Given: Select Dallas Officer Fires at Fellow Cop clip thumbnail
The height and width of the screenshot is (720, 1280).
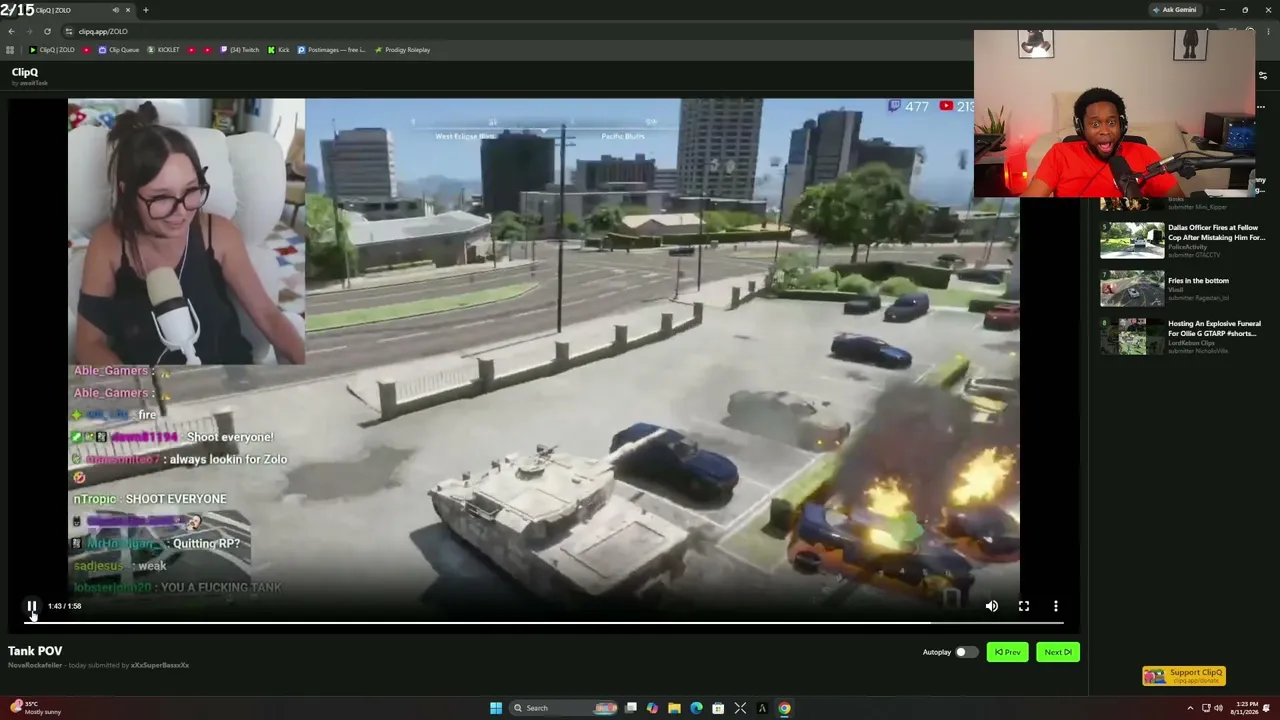Looking at the screenshot, I should point(1132,241).
